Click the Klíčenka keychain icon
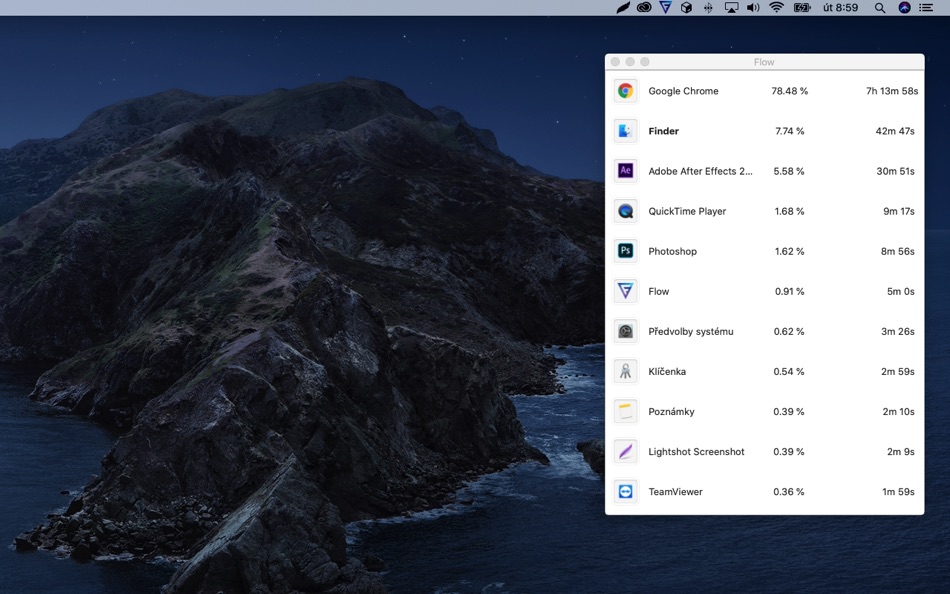 tap(625, 371)
